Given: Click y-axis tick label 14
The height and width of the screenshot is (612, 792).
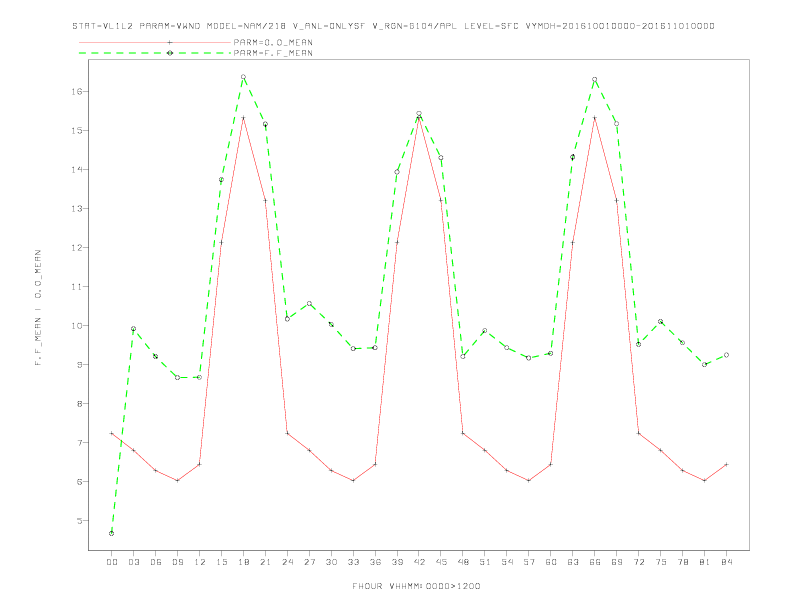Looking at the screenshot, I should coord(77,169).
